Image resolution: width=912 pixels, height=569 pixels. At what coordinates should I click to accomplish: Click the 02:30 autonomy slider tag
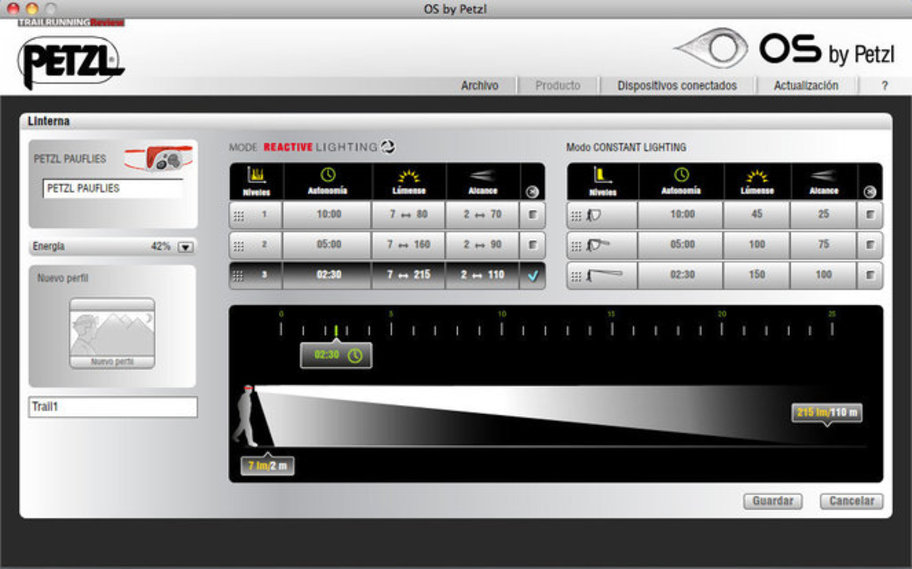tap(336, 355)
